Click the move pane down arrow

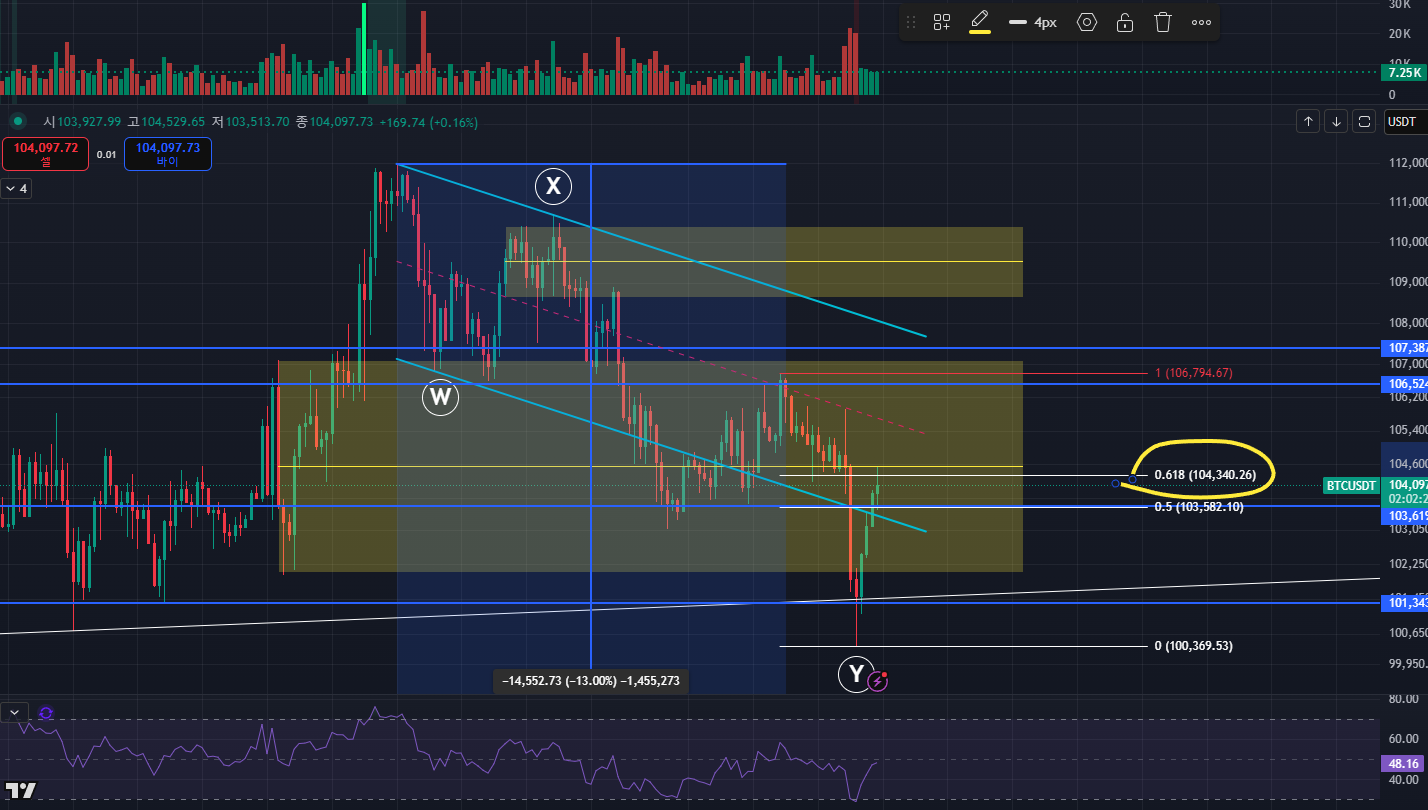1336,122
